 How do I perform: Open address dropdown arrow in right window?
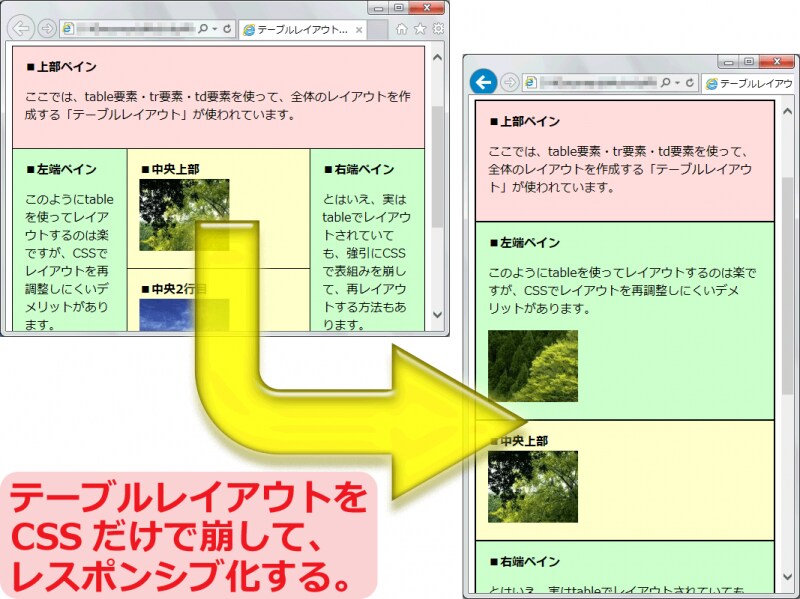[678, 83]
